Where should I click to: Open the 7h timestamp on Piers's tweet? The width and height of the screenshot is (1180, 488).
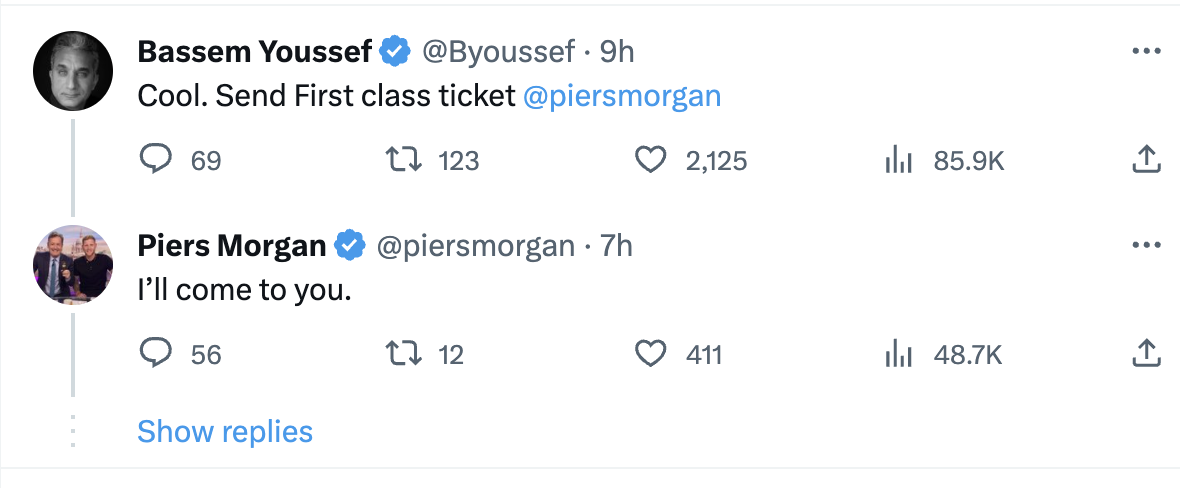pos(616,245)
